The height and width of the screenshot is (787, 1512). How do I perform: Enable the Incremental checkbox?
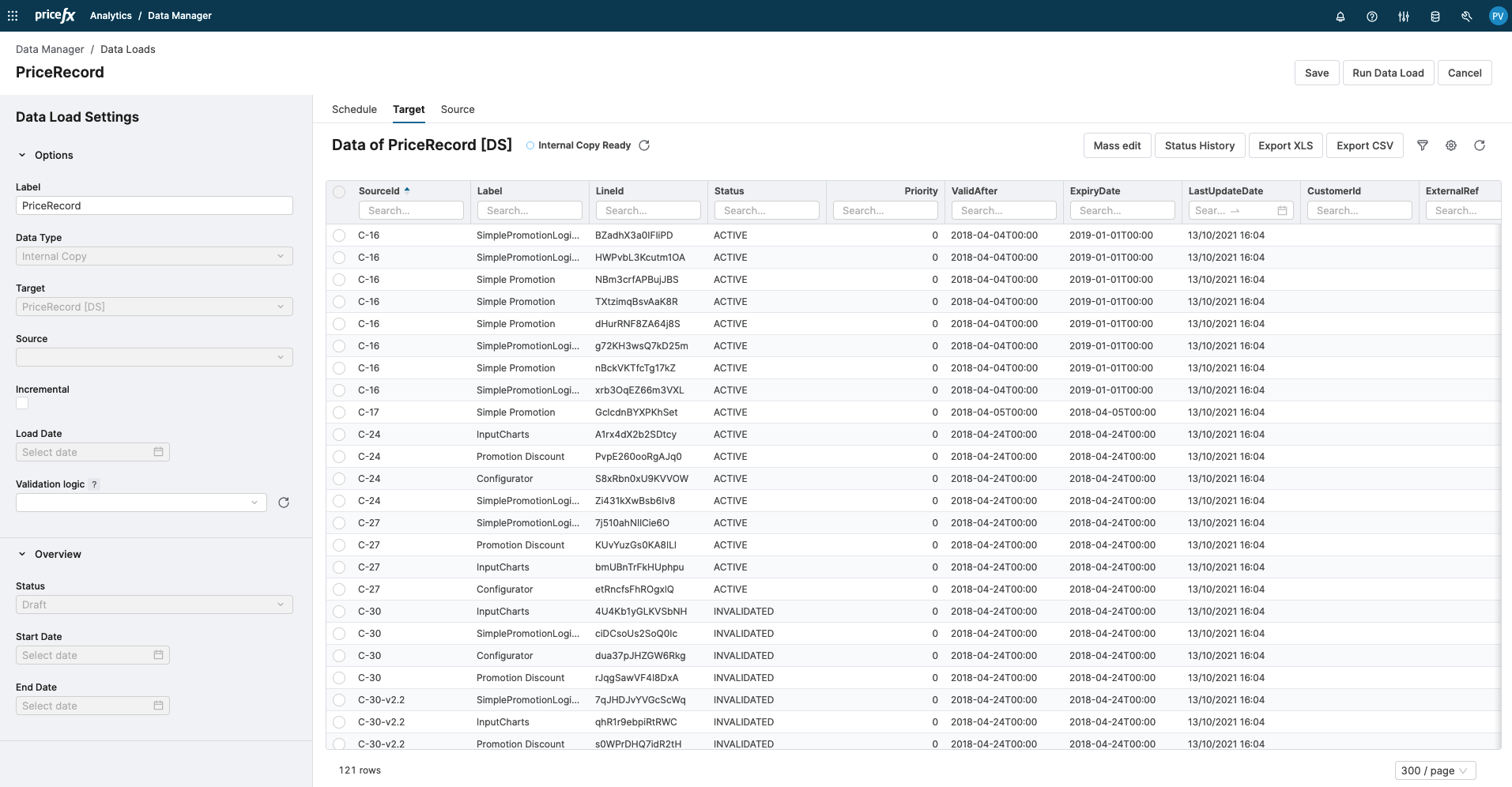22,403
